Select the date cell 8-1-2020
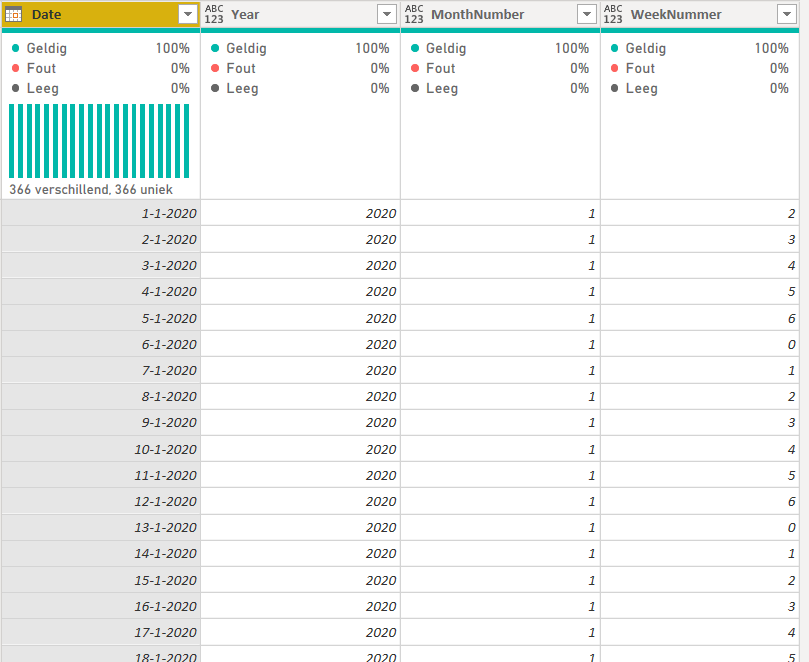809x662 pixels. pos(101,396)
